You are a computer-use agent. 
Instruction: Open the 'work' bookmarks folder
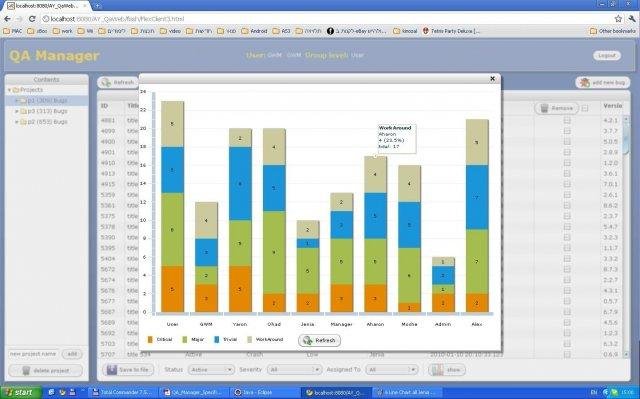(62, 31)
